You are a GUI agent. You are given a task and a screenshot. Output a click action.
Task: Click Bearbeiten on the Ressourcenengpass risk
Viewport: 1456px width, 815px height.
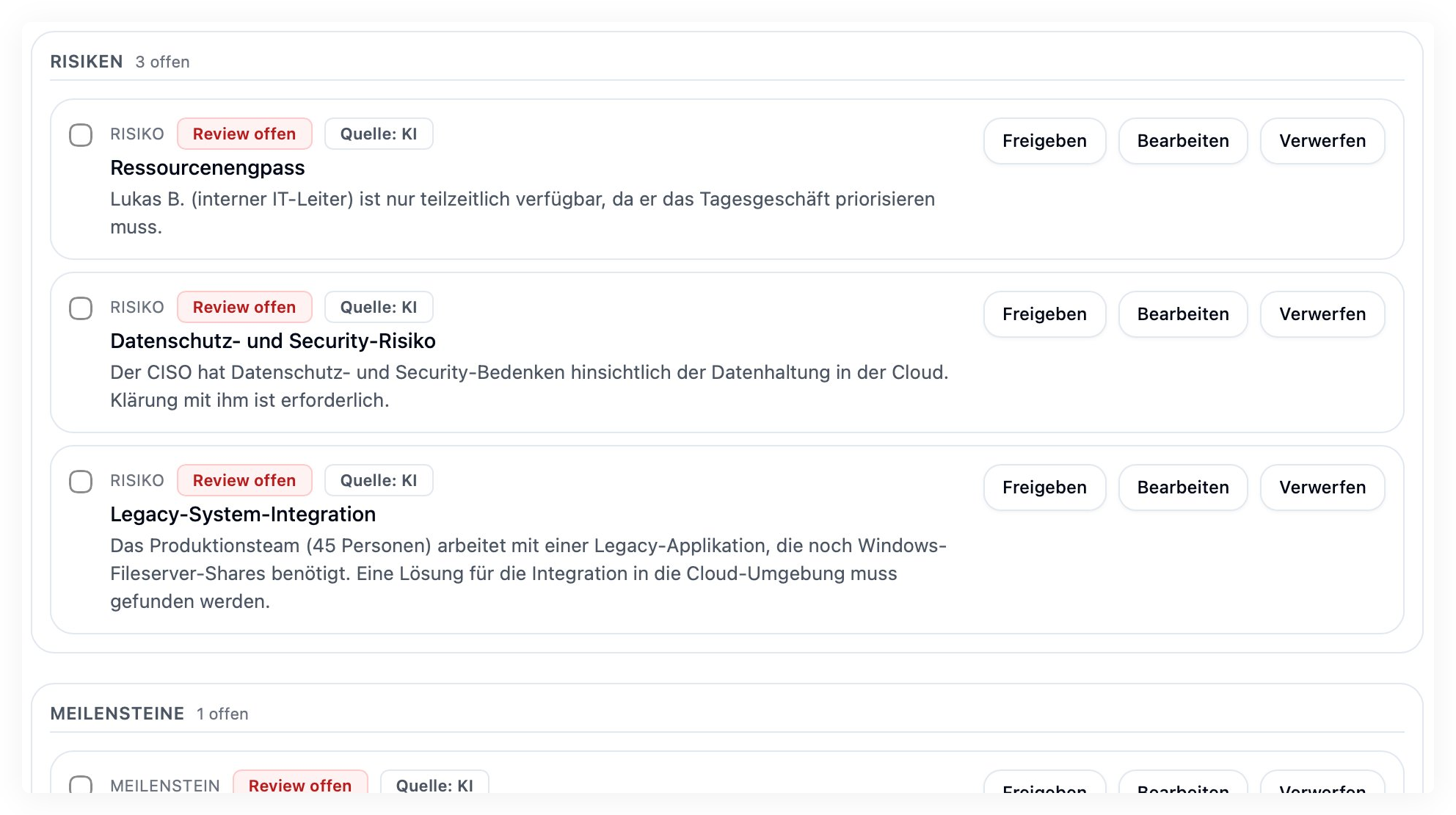pos(1183,140)
